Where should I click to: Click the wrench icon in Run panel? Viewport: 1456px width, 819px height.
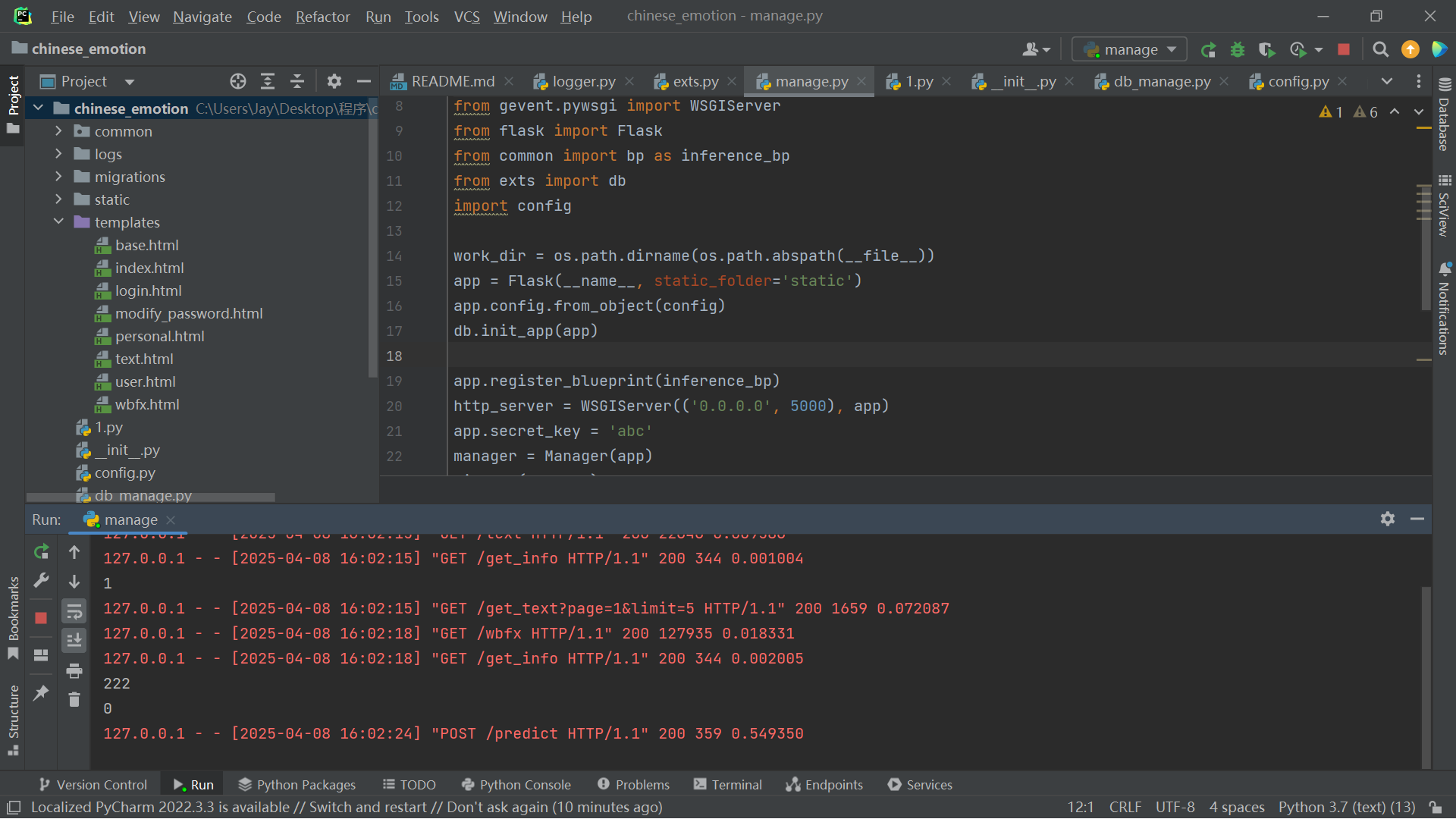pyautogui.click(x=42, y=581)
